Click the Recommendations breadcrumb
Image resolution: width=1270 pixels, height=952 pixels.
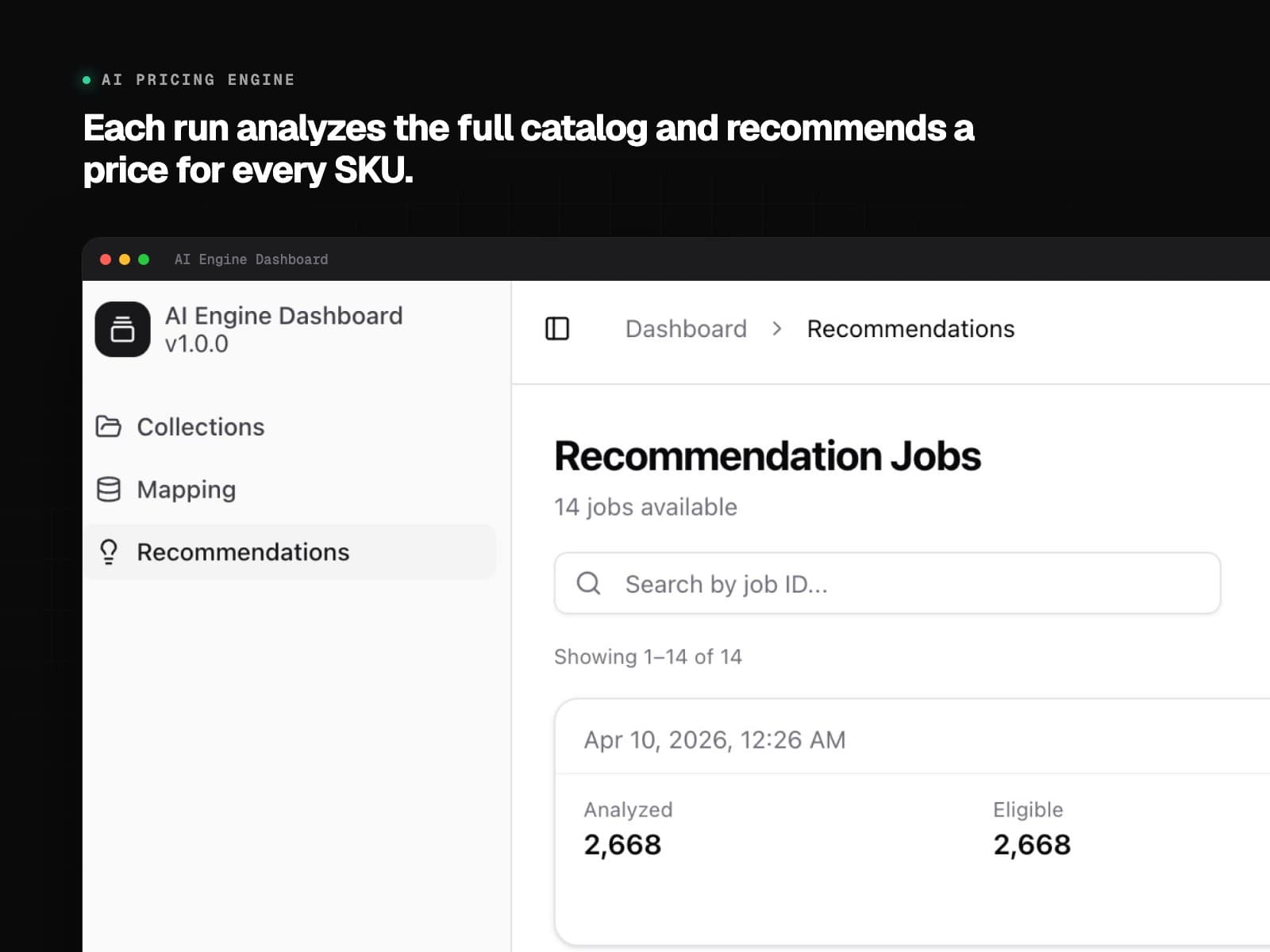click(910, 328)
